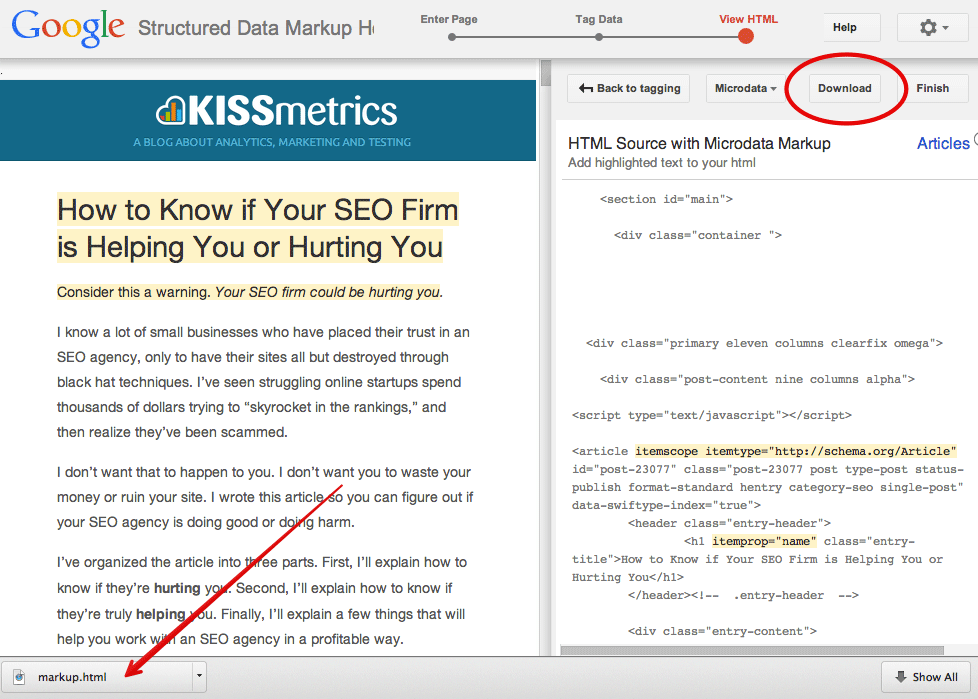
Task: Open the markup.html download options arrow
Action: (x=199, y=676)
